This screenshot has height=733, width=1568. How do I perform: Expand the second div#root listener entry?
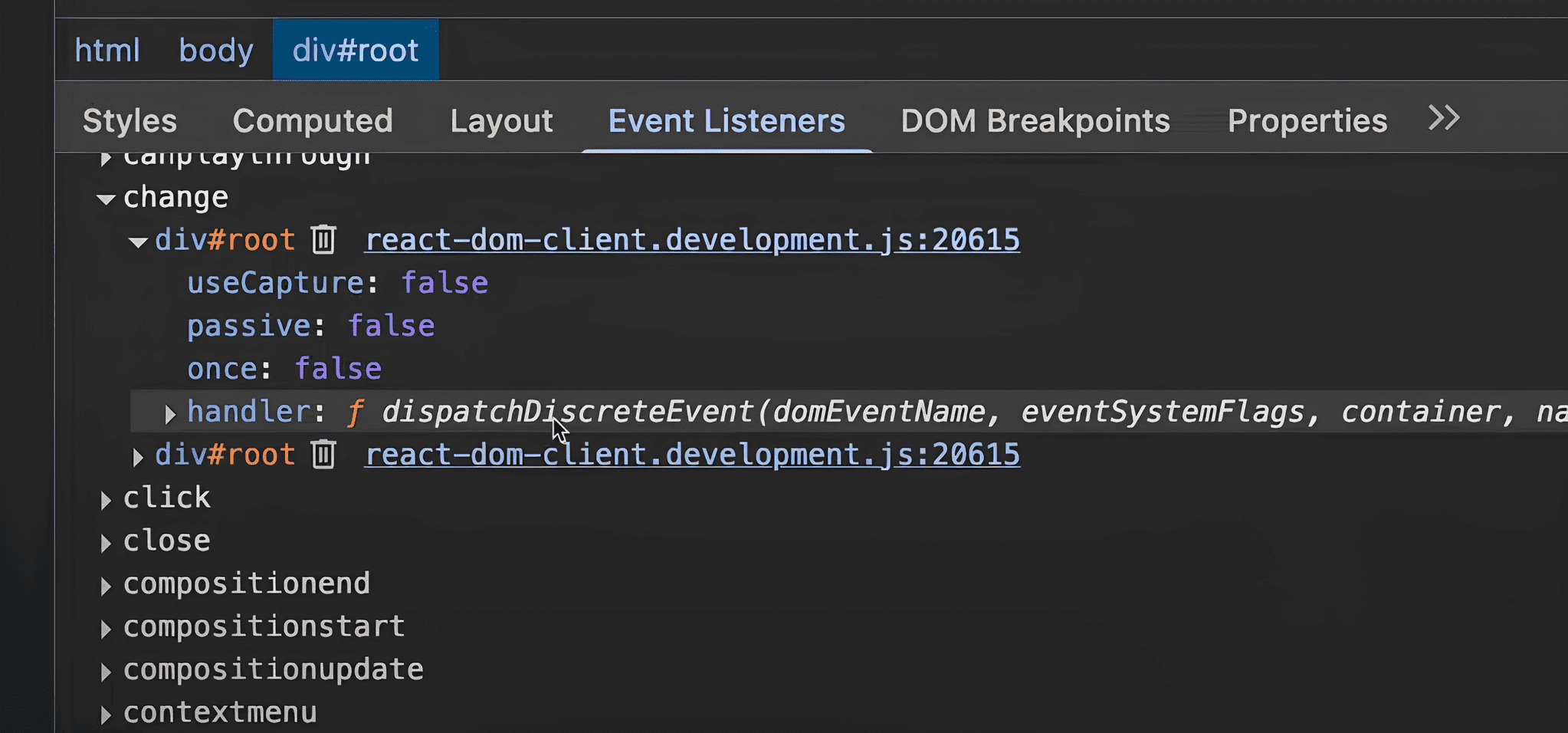click(x=138, y=457)
